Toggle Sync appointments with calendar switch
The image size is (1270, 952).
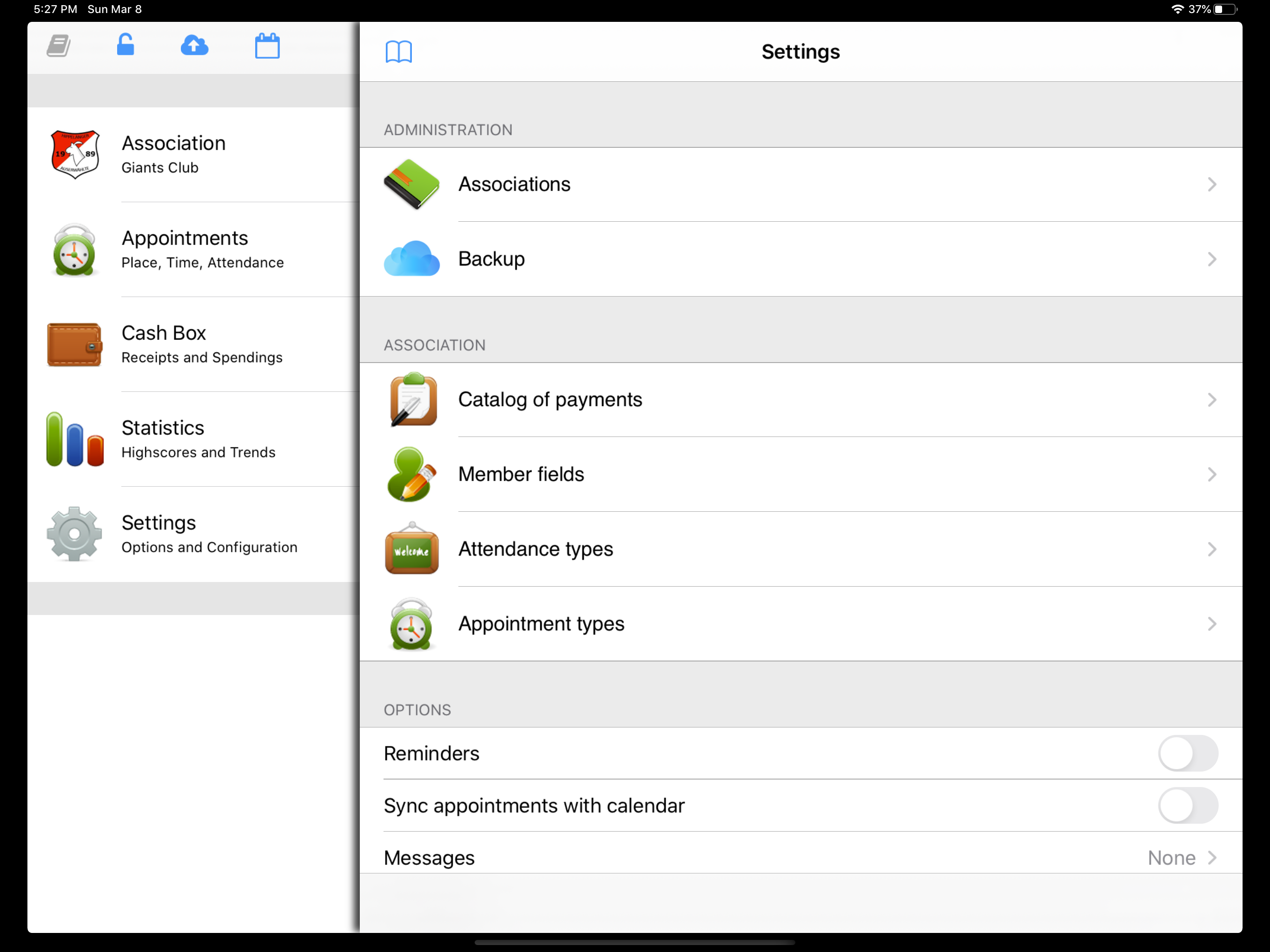tap(1188, 806)
